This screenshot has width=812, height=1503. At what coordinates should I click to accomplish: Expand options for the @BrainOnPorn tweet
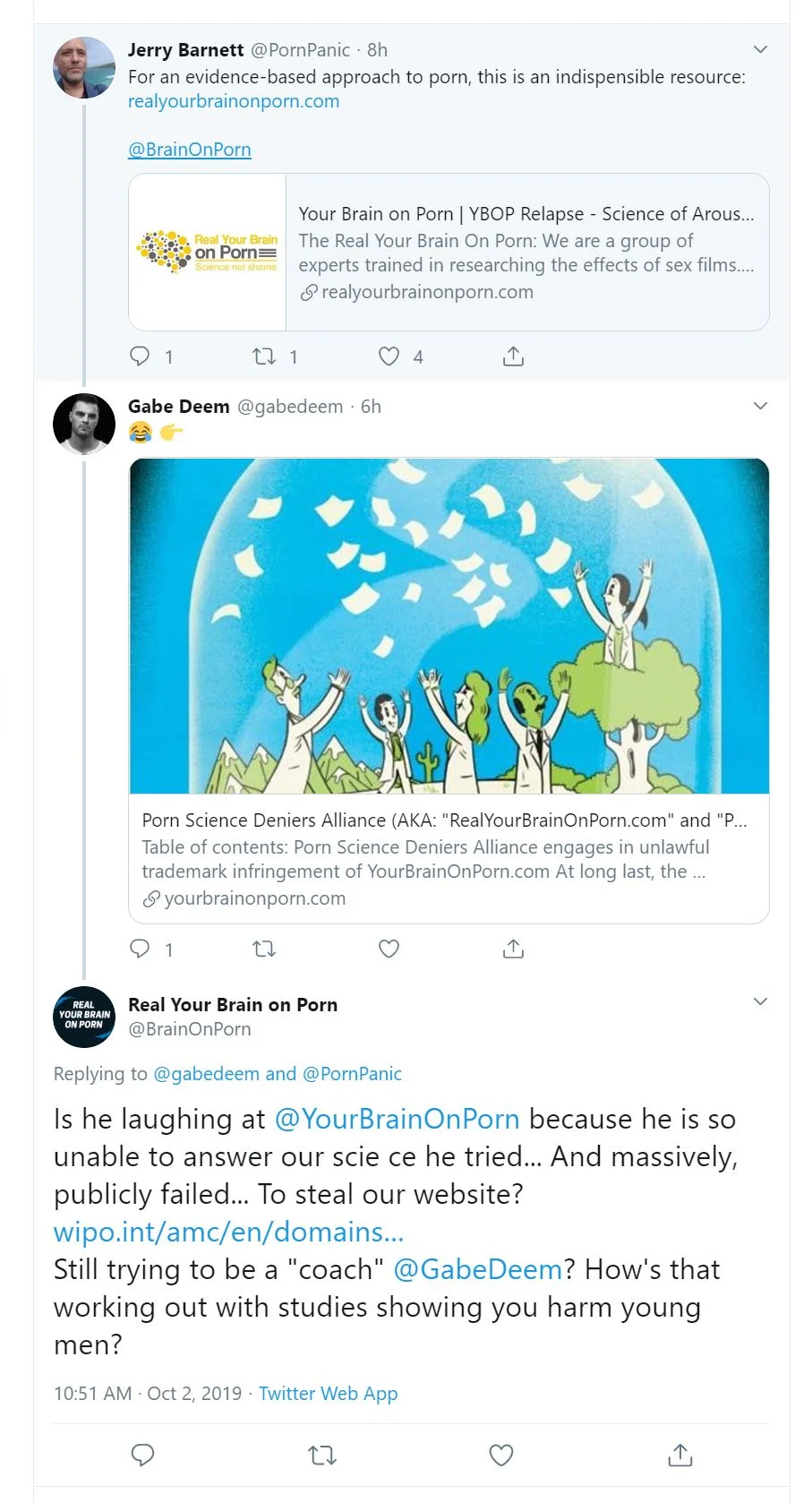click(760, 1001)
